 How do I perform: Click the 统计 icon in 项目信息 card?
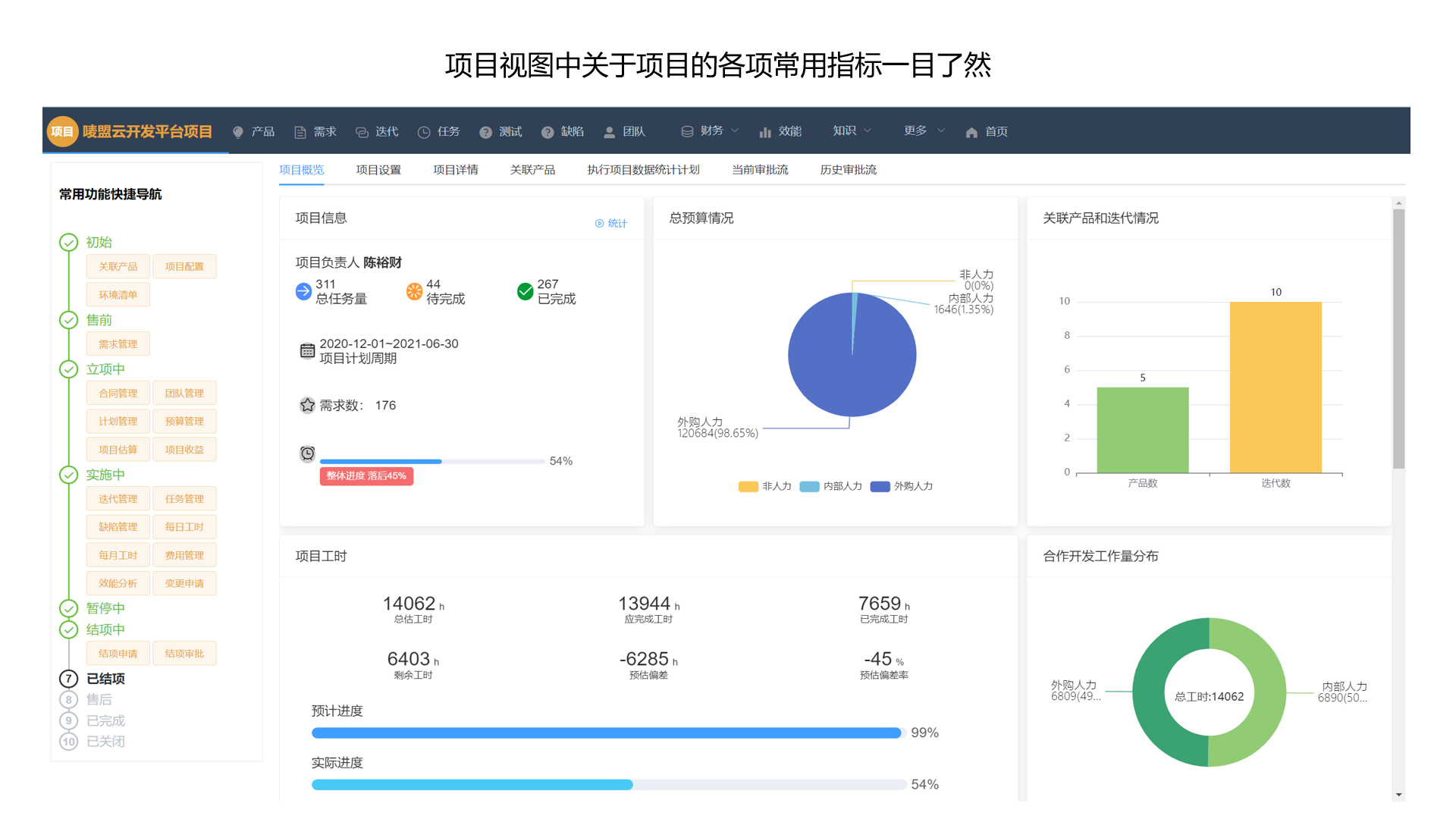(x=600, y=223)
